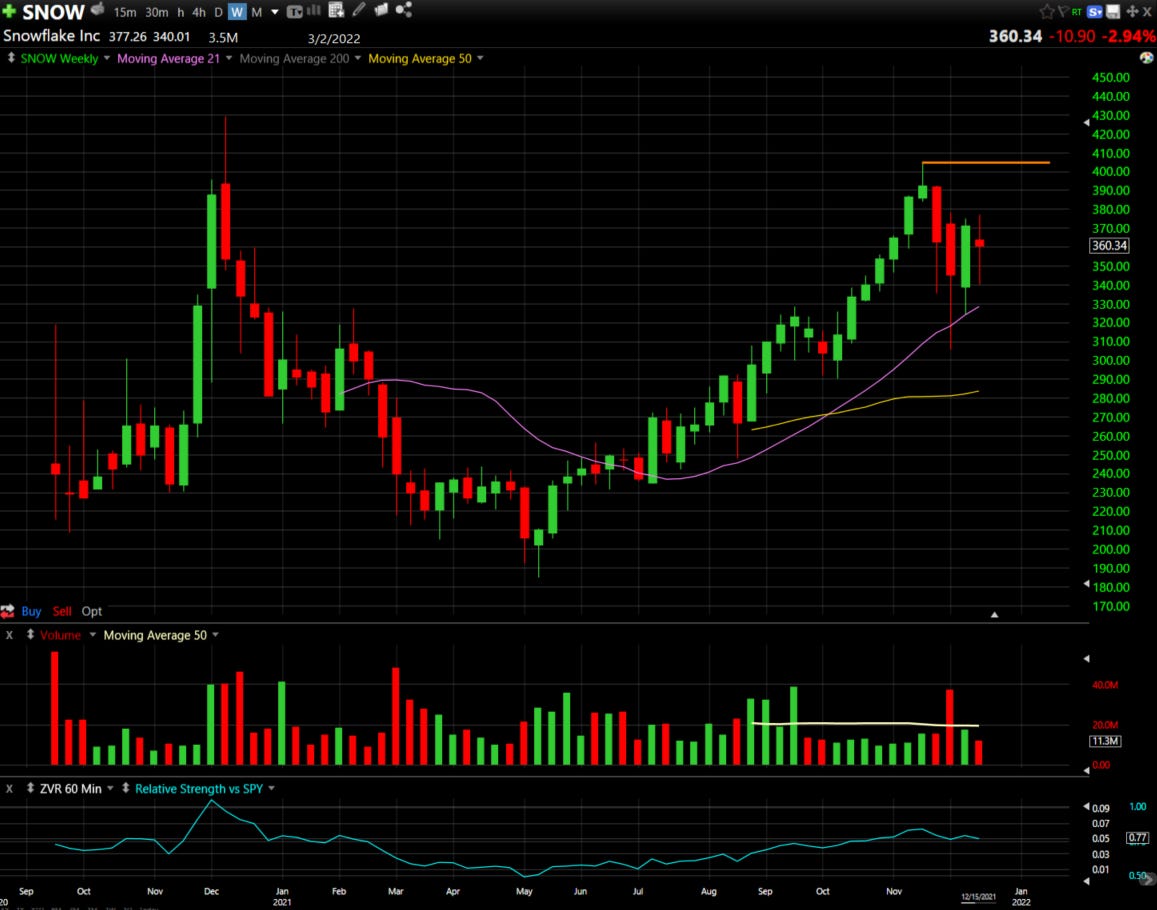
Task: Click the 3/2/2022 date text
Action: click(334, 38)
